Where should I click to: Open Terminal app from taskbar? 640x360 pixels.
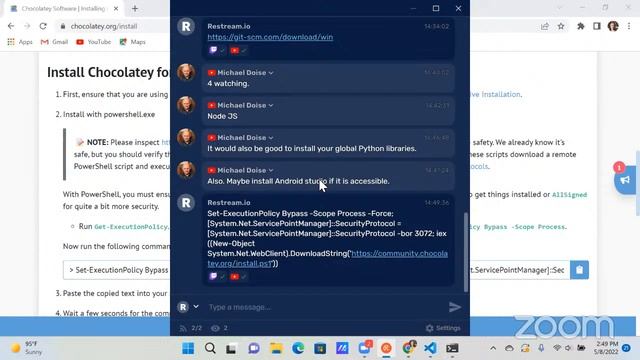pyautogui.click(x=452, y=348)
